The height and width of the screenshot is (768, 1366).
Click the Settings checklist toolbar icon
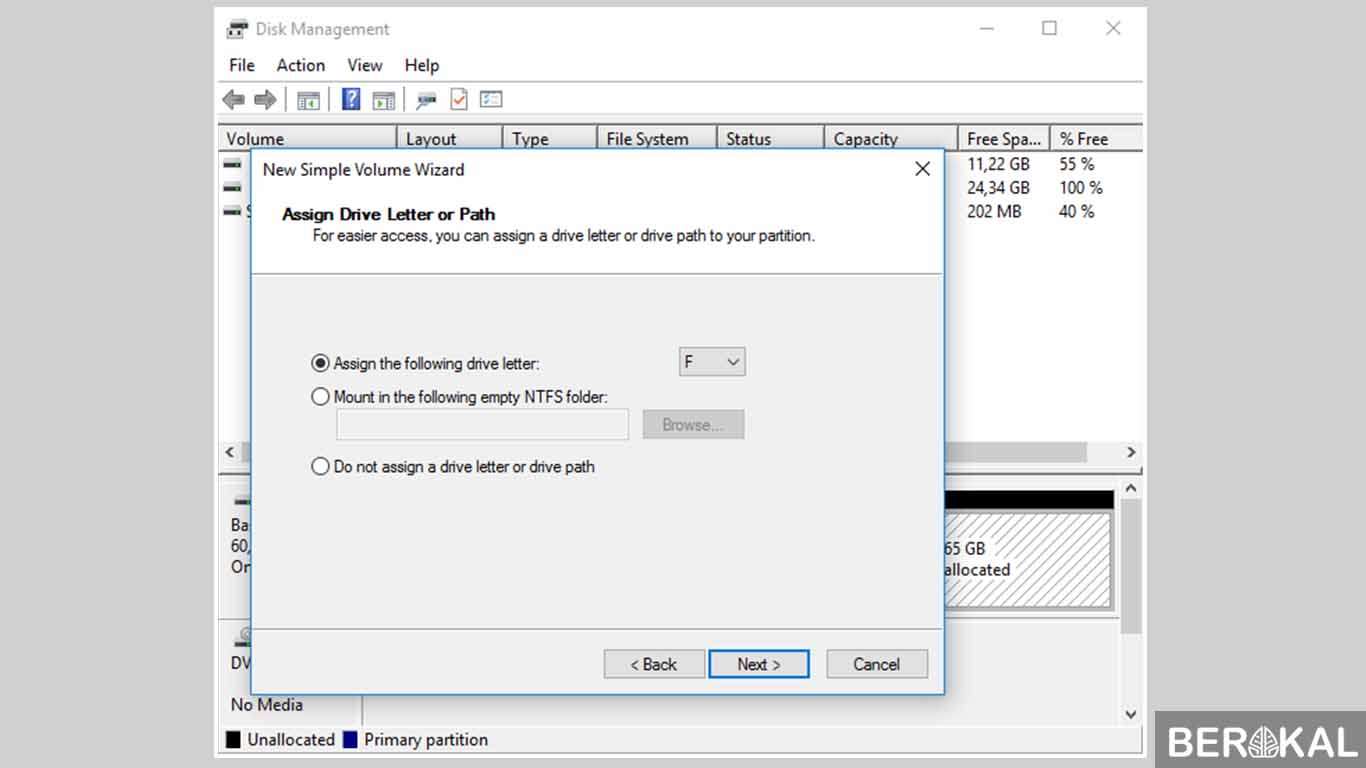[x=490, y=99]
